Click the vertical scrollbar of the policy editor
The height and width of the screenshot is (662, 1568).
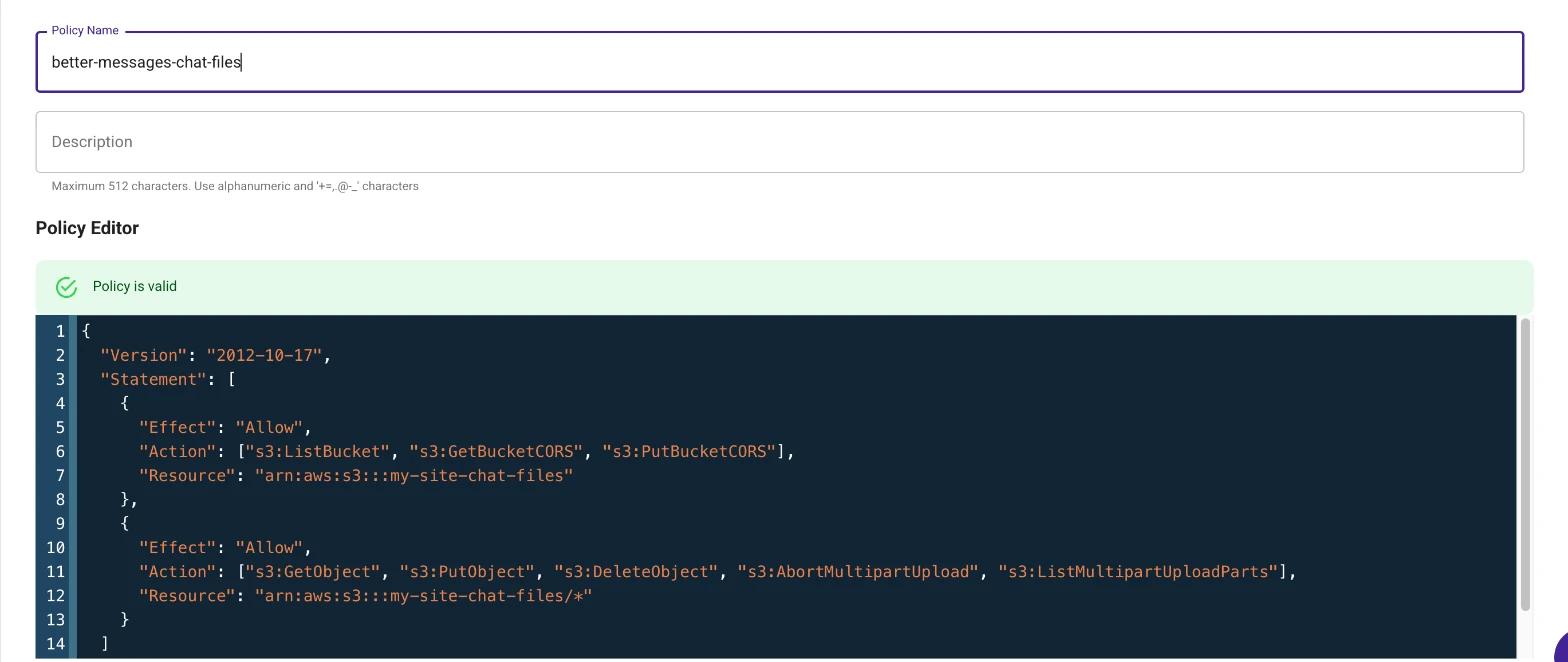(x=1525, y=464)
